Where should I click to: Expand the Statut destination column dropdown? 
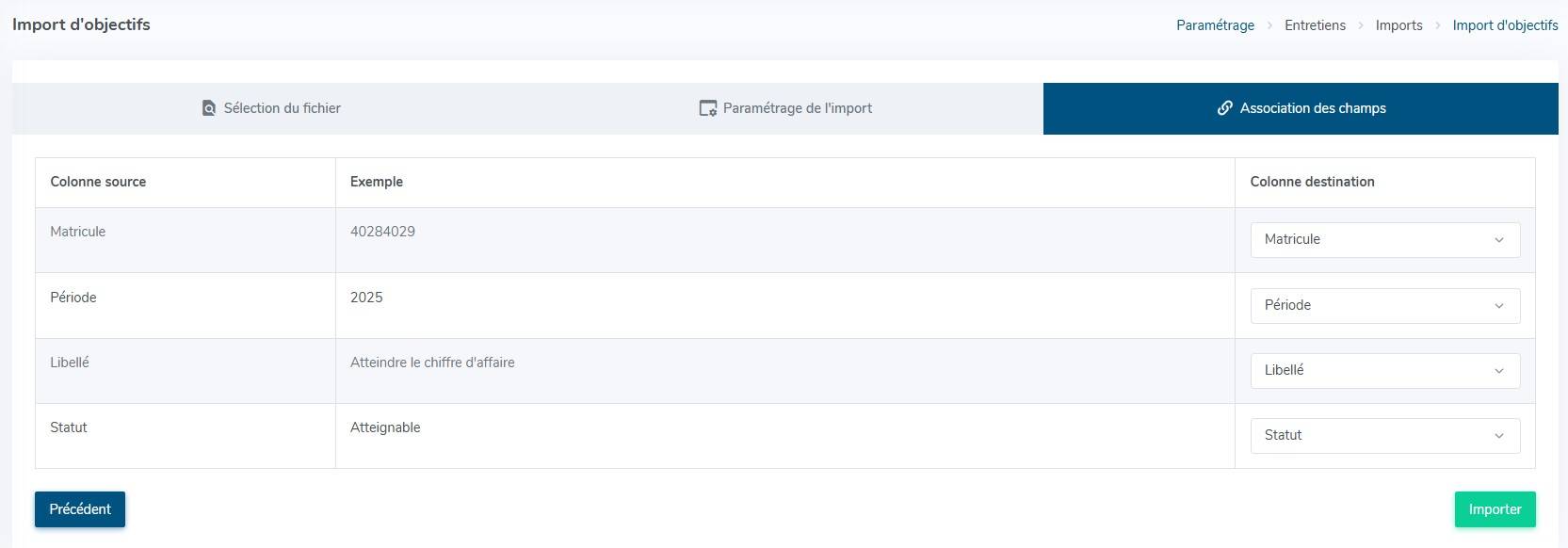[1384, 436]
